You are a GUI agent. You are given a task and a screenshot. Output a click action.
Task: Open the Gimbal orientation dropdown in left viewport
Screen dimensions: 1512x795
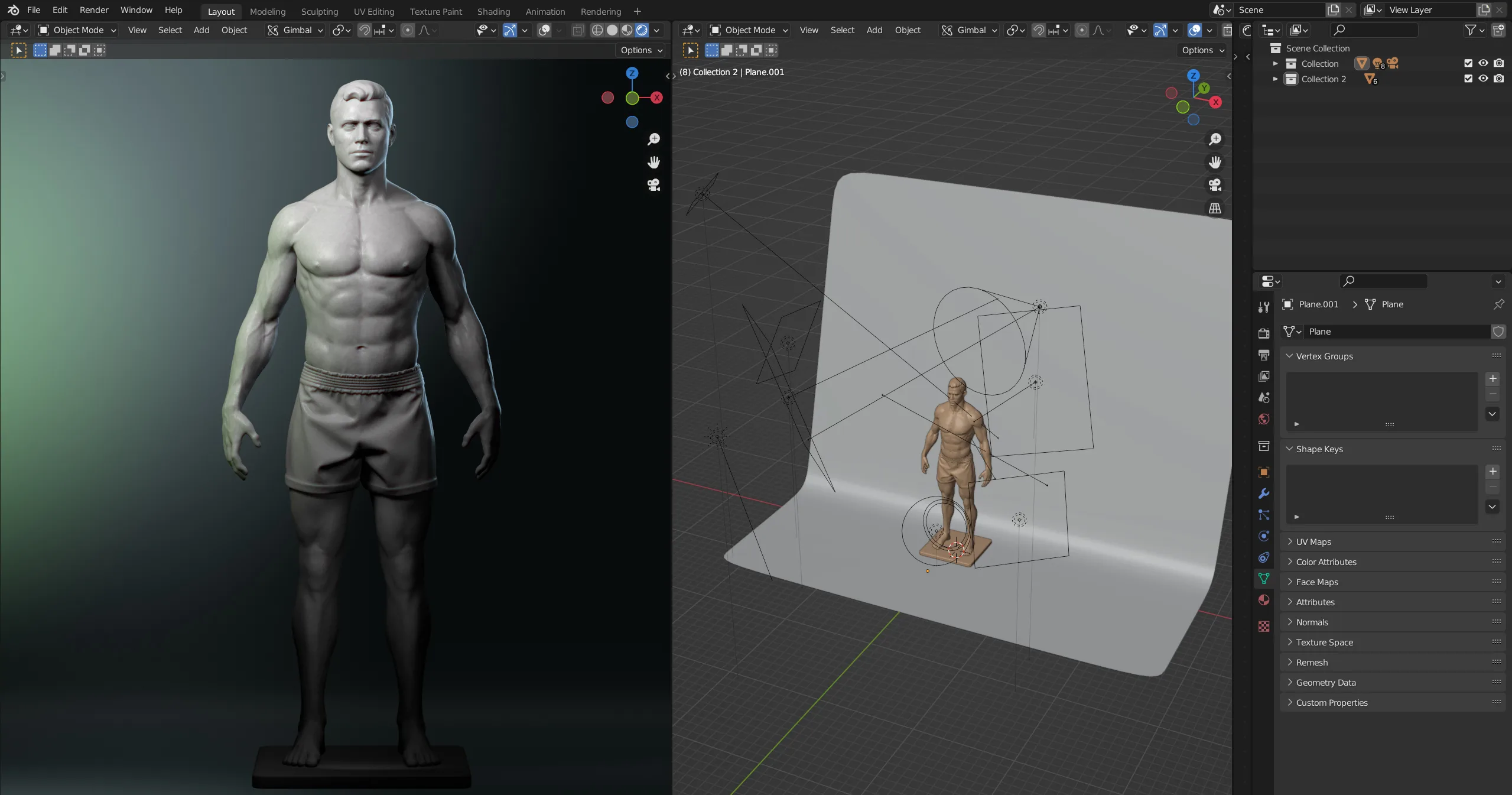(295, 30)
